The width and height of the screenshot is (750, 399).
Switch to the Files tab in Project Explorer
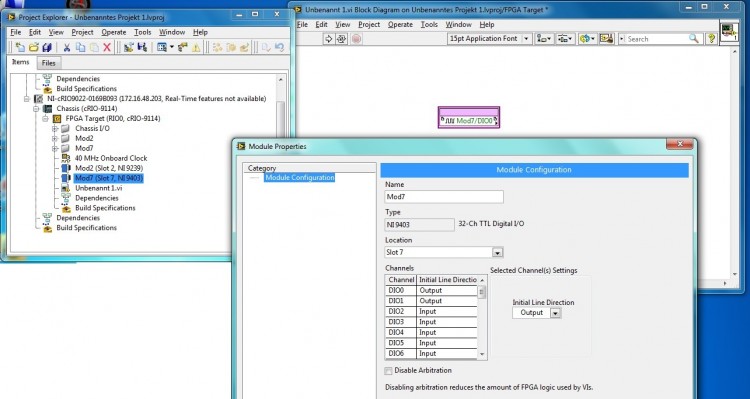click(48, 63)
